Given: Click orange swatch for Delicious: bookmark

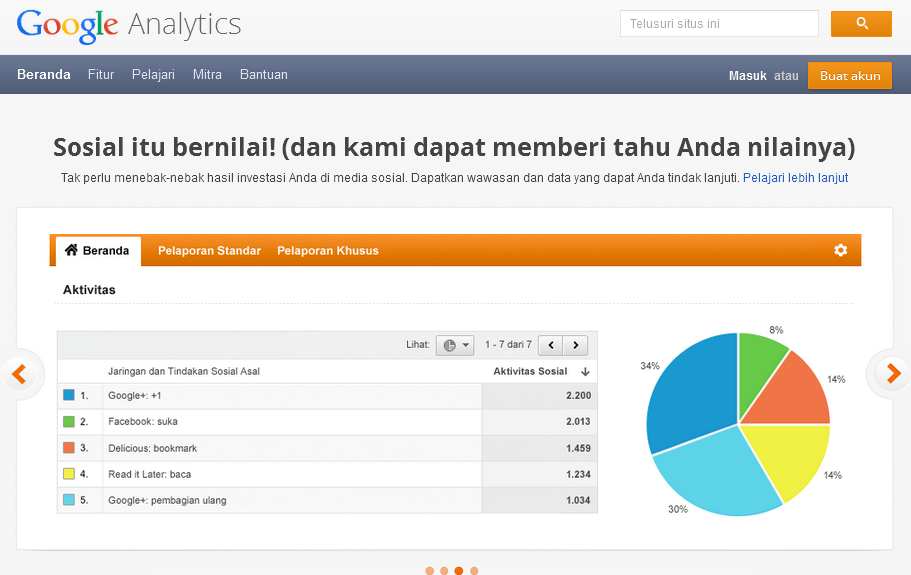Looking at the screenshot, I should 69,448.
